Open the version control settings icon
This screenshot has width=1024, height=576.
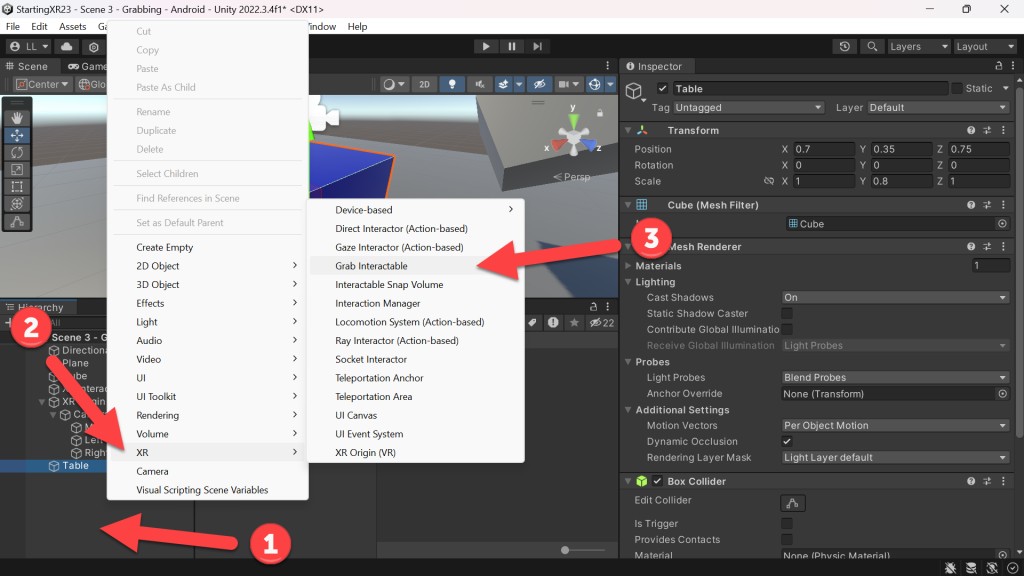(x=93, y=47)
